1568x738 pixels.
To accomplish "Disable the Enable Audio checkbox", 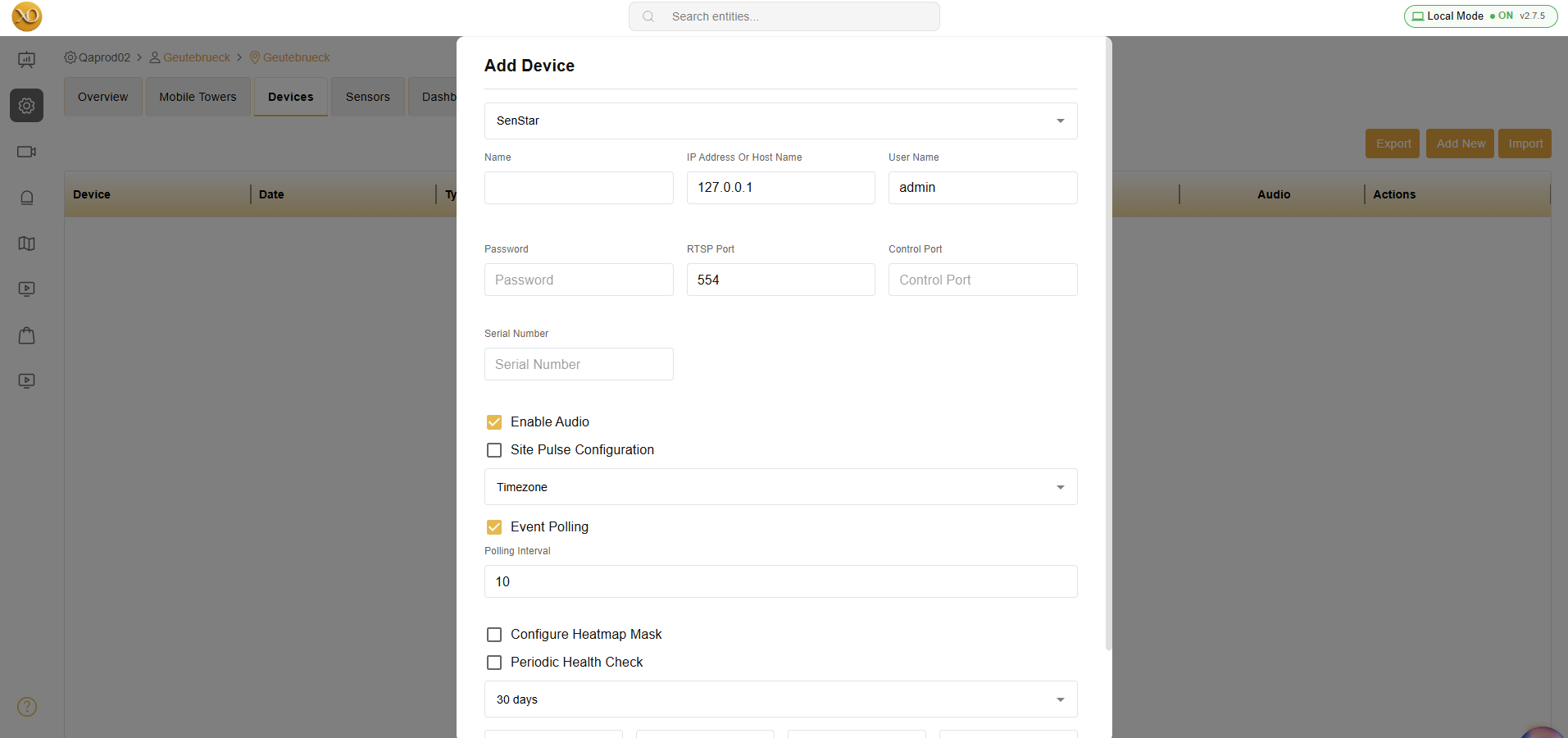I will tap(494, 421).
